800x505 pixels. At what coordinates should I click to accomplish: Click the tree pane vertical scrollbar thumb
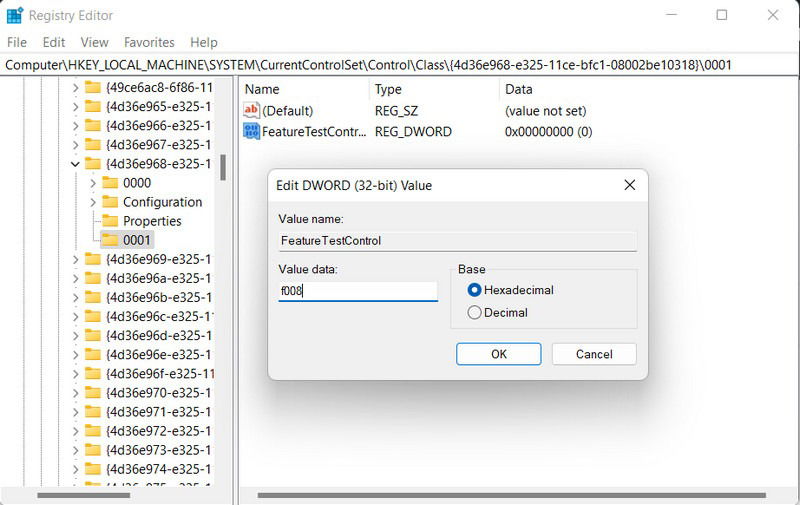tap(223, 167)
